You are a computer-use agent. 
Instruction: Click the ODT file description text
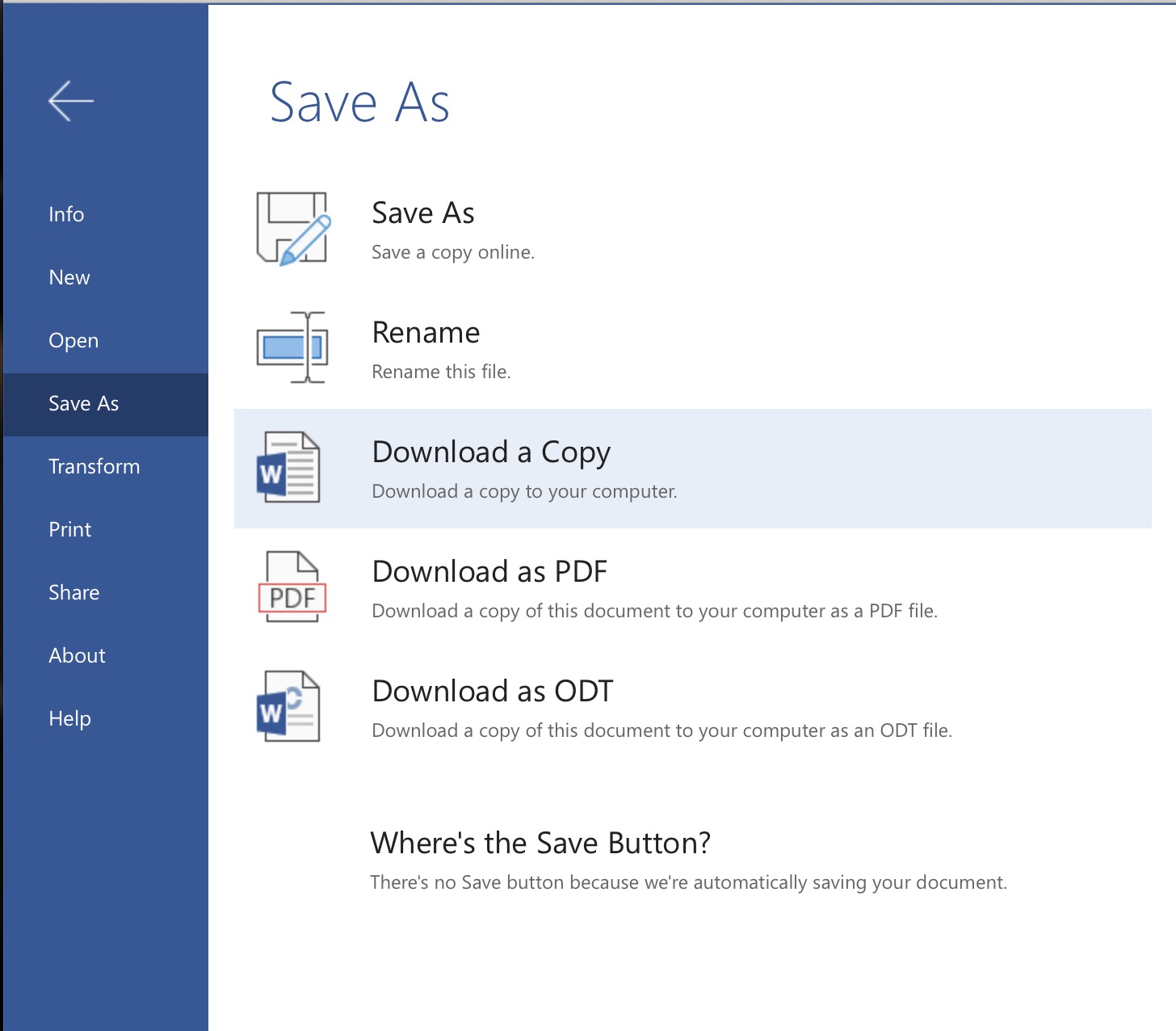(661, 731)
